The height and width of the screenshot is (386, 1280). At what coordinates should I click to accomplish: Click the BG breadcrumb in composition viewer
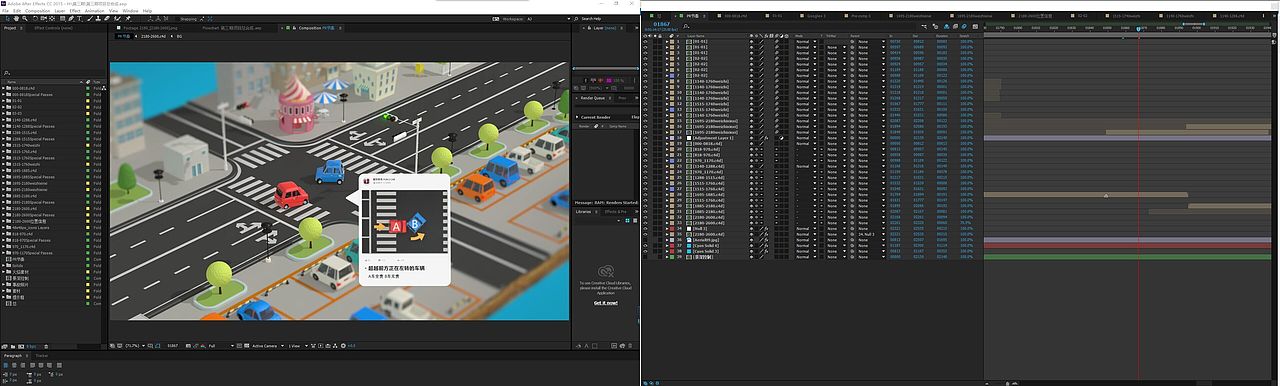[x=179, y=36]
